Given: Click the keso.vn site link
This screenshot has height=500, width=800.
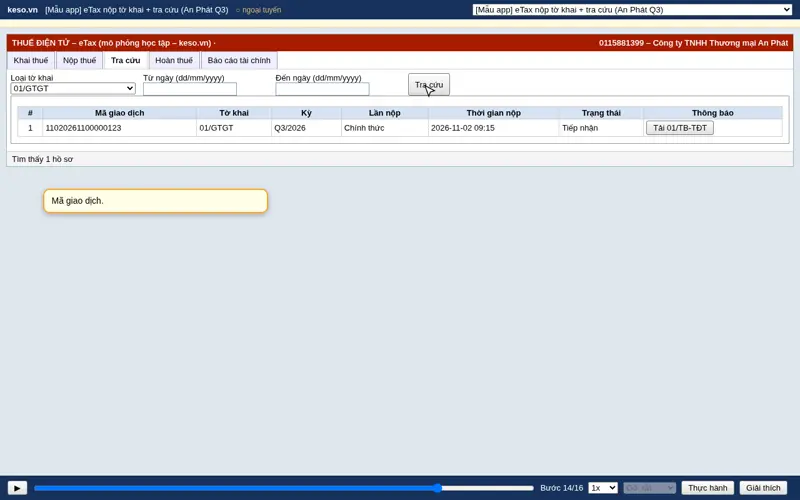Looking at the screenshot, I should coord(22,10).
